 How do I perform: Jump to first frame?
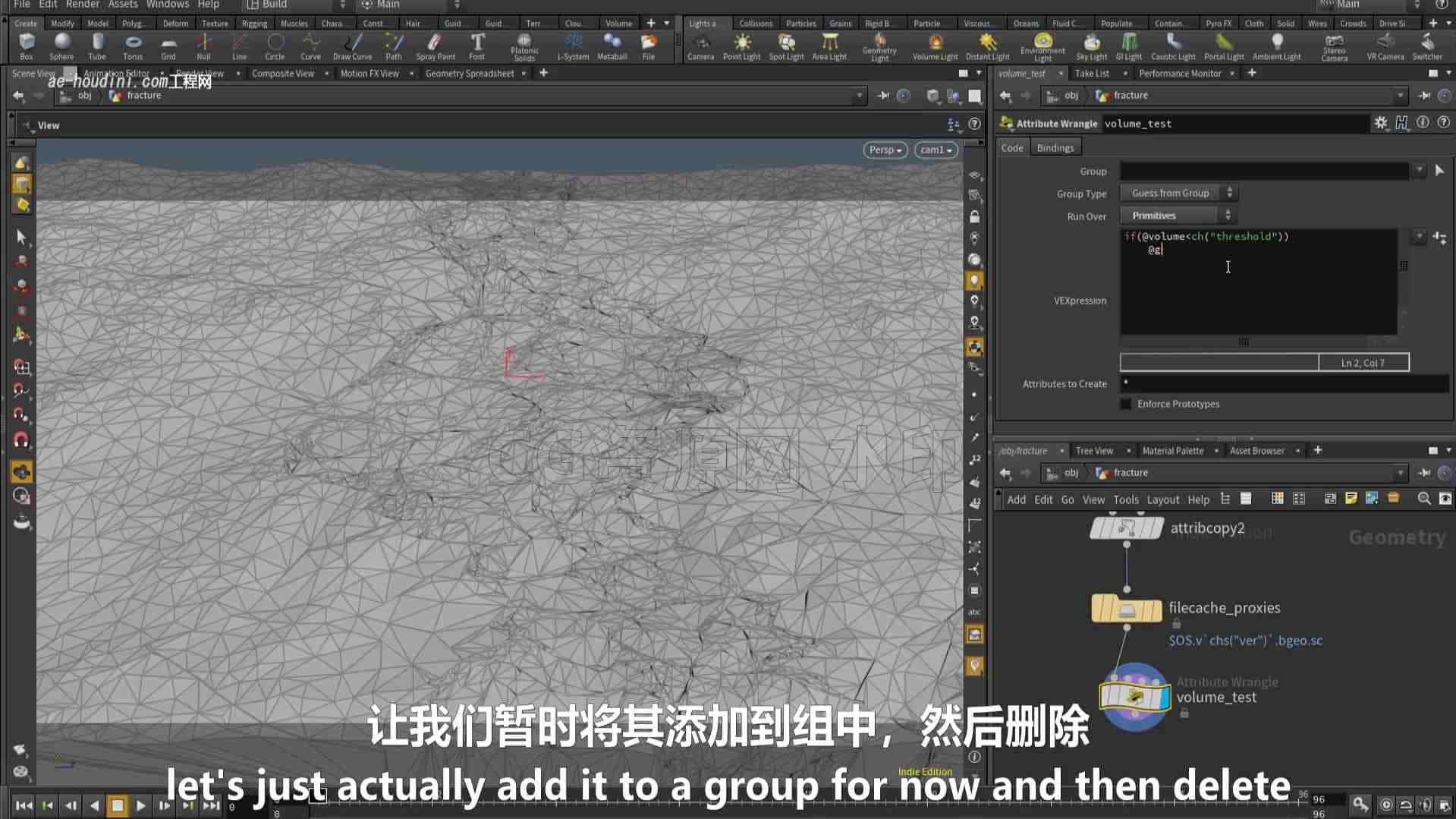(24, 805)
